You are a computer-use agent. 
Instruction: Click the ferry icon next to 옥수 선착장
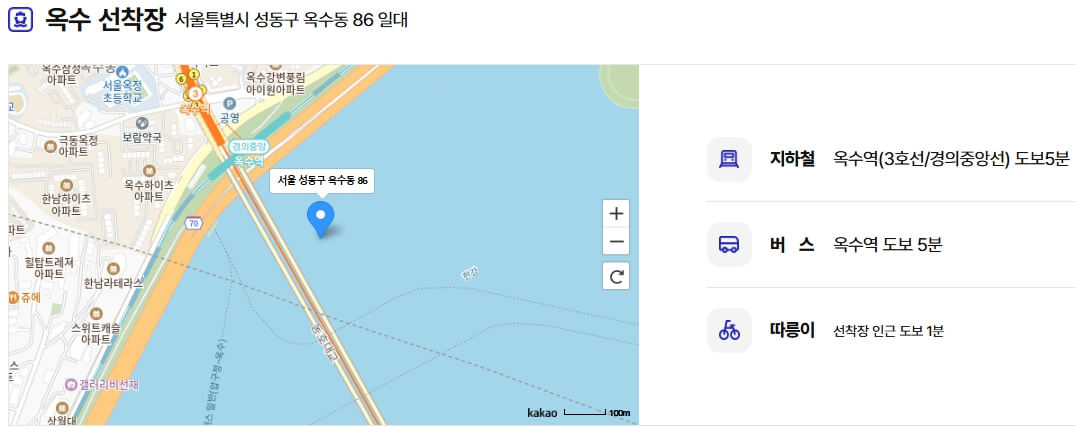pyautogui.click(x=21, y=20)
